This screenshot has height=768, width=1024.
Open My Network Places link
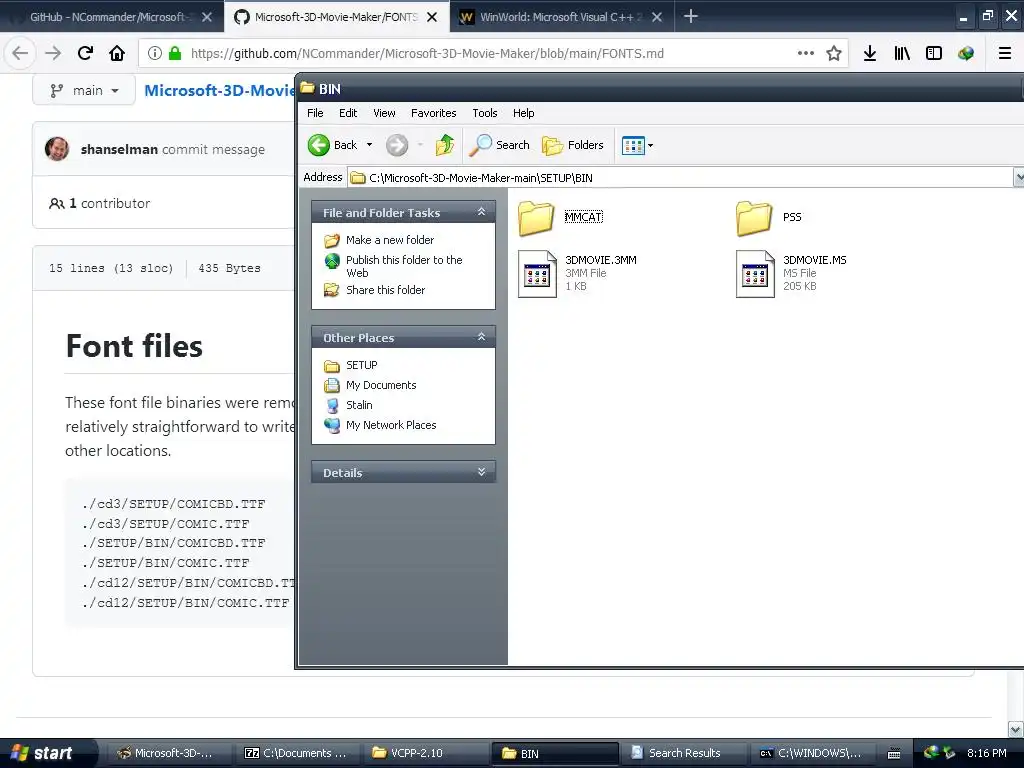(391, 425)
